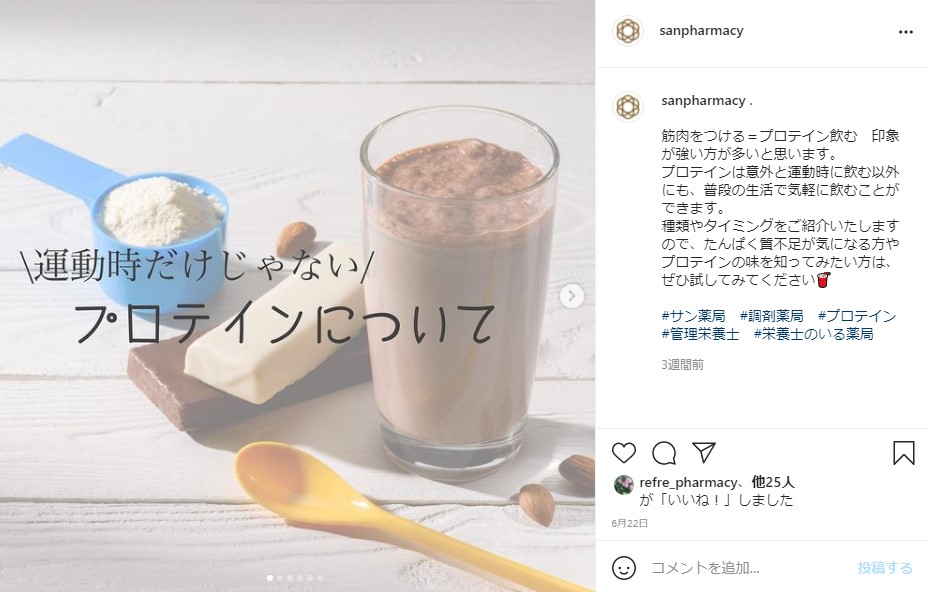Screen dimensions: 927x592
Task: Go to next carousel image arrow
Action: pos(572,296)
